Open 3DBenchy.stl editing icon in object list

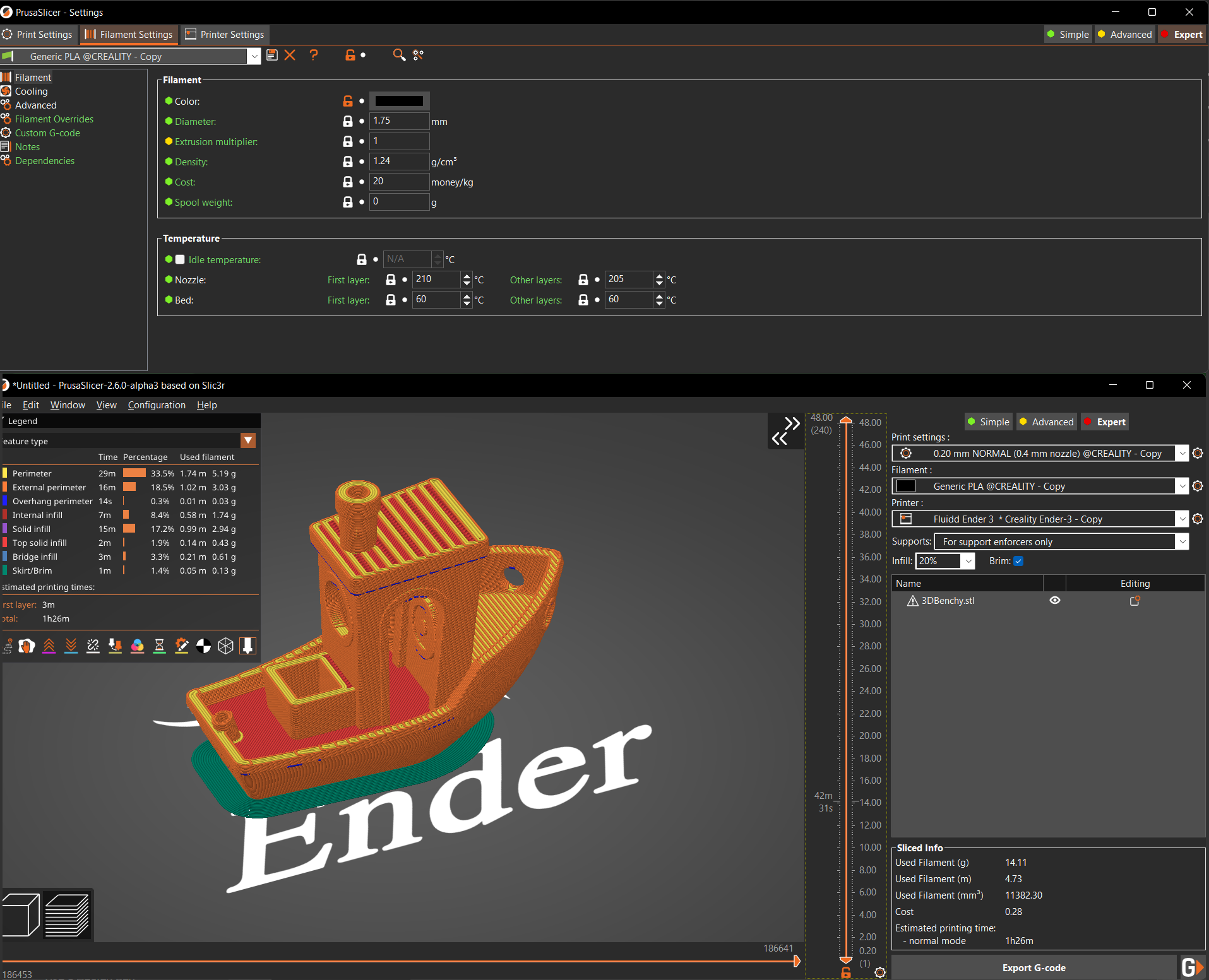[1135, 601]
